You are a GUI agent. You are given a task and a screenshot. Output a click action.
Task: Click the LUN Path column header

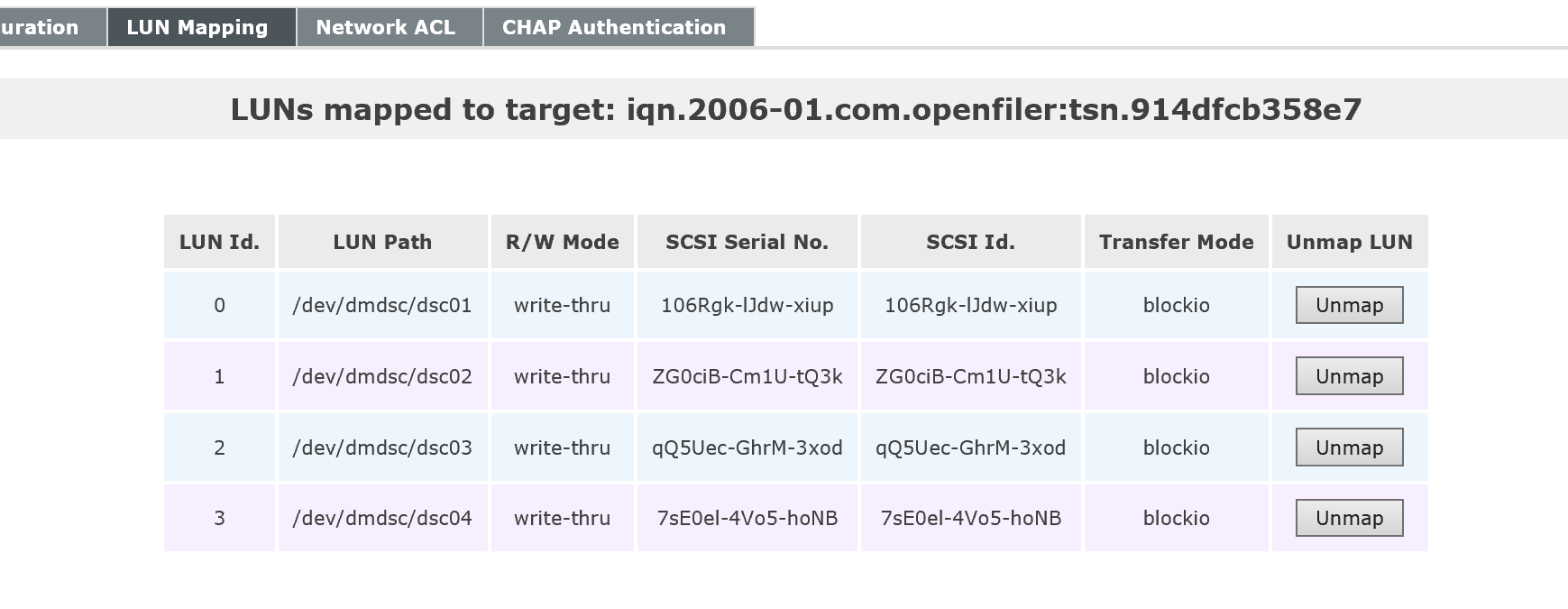tap(382, 242)
